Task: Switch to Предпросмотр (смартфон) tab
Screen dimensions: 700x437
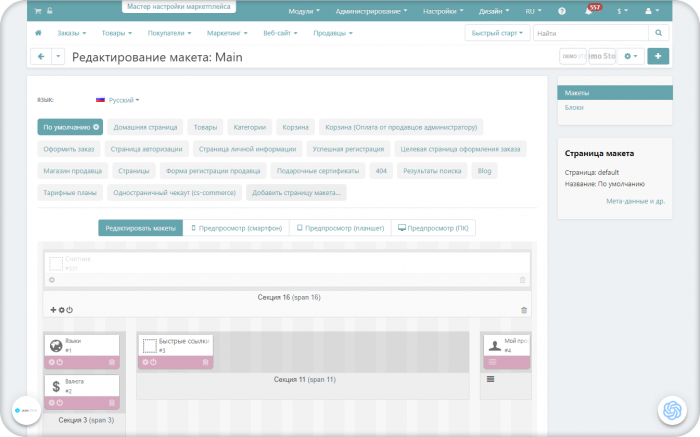Action: (x=236, y=228)
